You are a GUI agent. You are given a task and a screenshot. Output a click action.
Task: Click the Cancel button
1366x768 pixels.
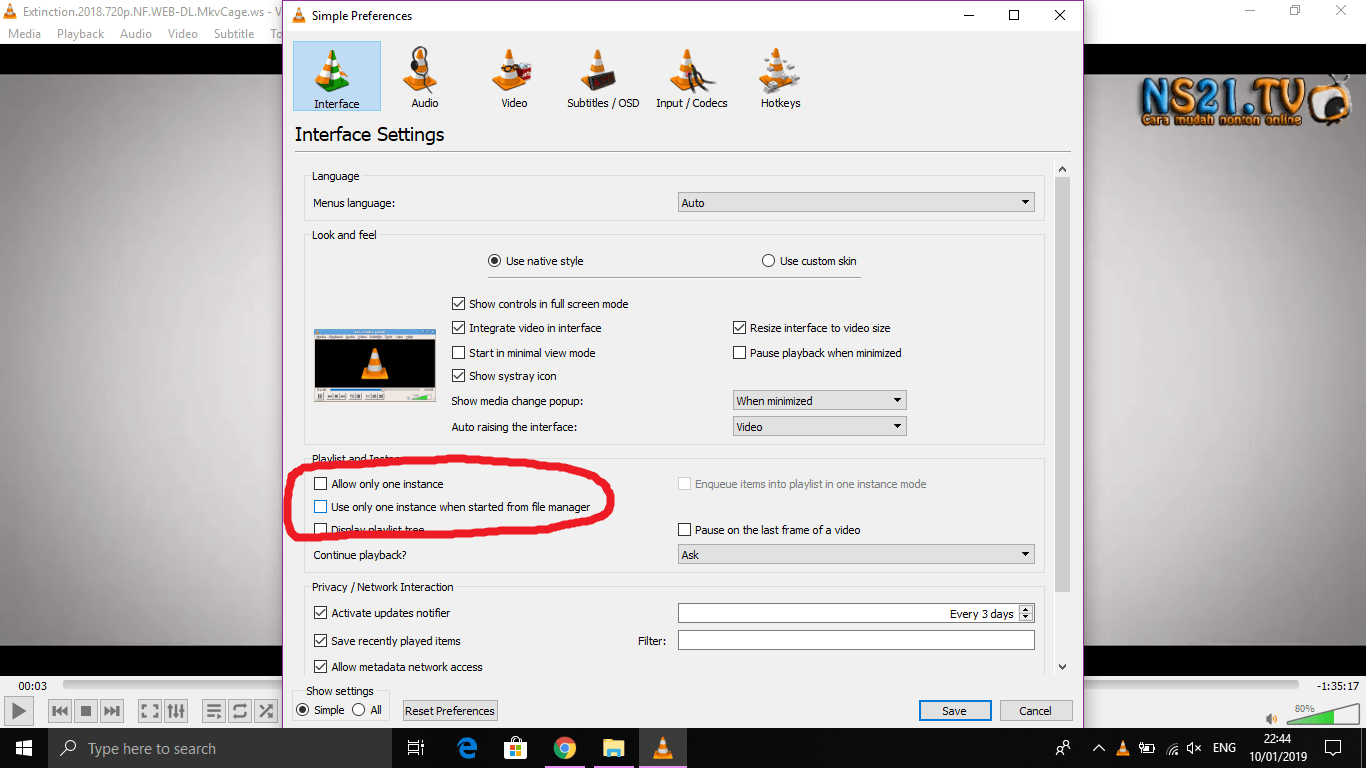pos(1036,711)
